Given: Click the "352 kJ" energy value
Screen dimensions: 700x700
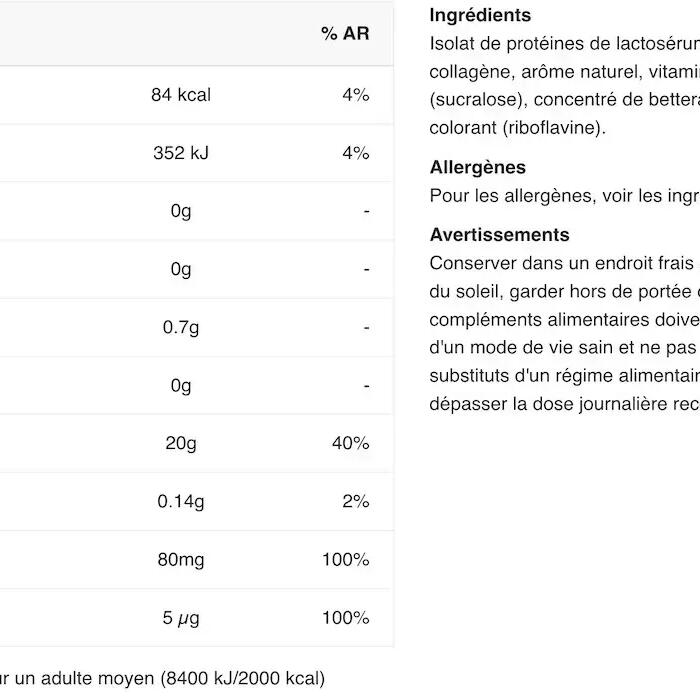Looking at the screenshot, I should pos(181,153).
